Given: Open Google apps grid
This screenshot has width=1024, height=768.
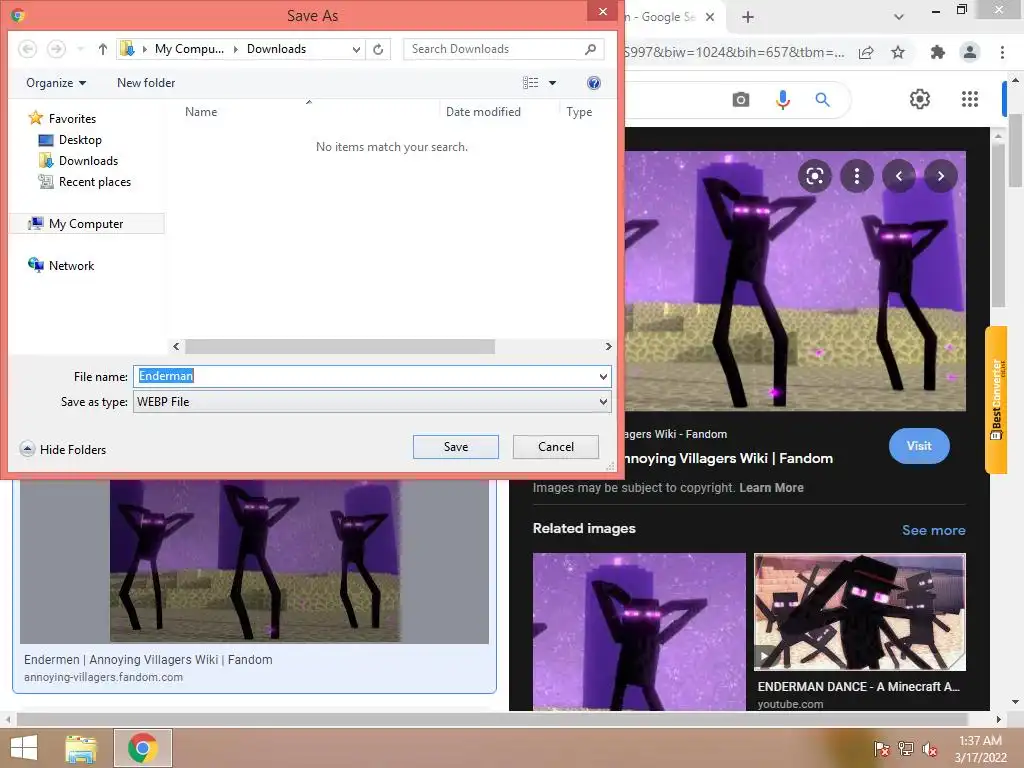Looking at the screenshot, I should click(x=970, y=99).
